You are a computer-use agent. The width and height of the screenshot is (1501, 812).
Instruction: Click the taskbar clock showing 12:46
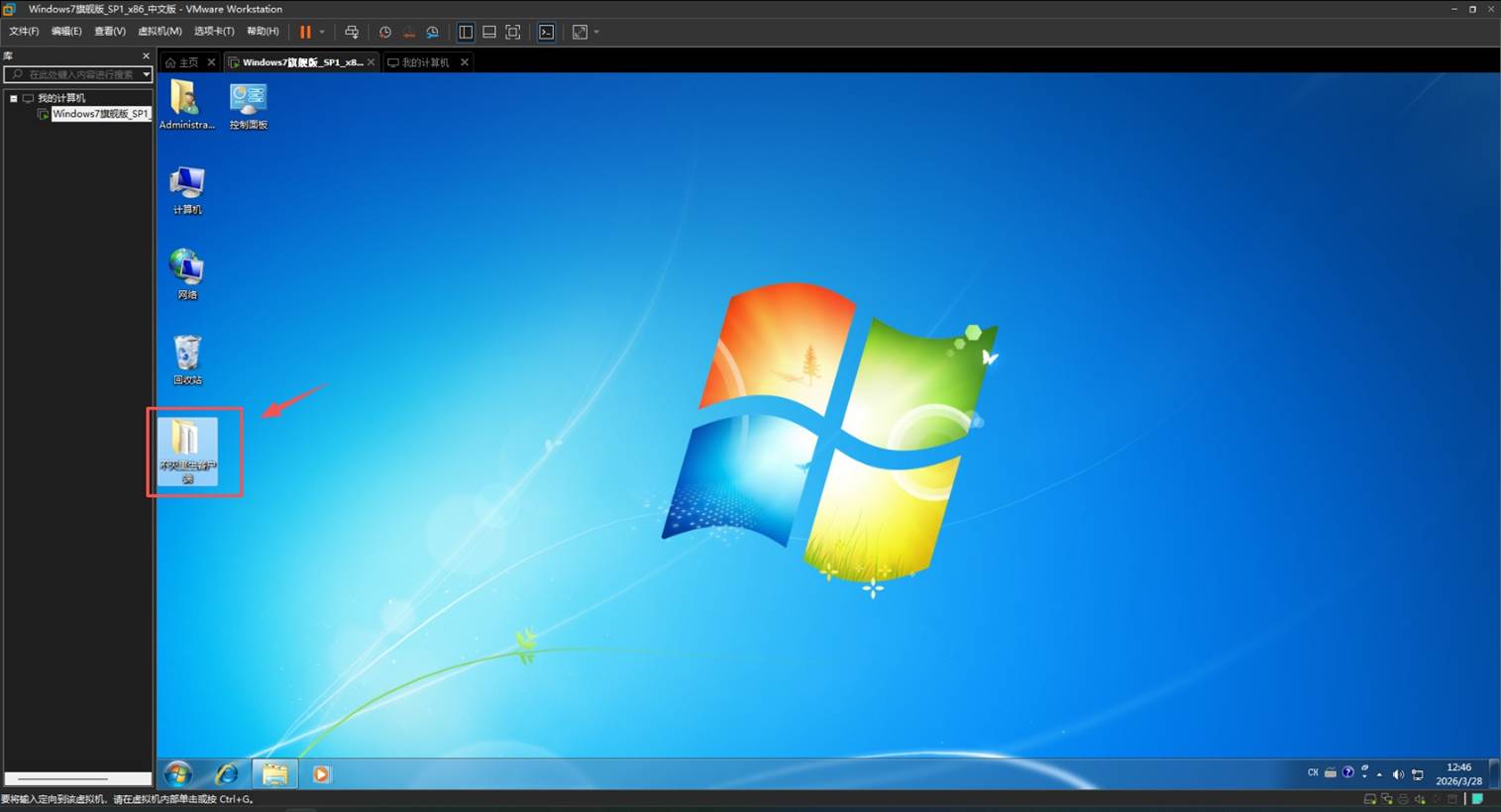click(1458, 773)
